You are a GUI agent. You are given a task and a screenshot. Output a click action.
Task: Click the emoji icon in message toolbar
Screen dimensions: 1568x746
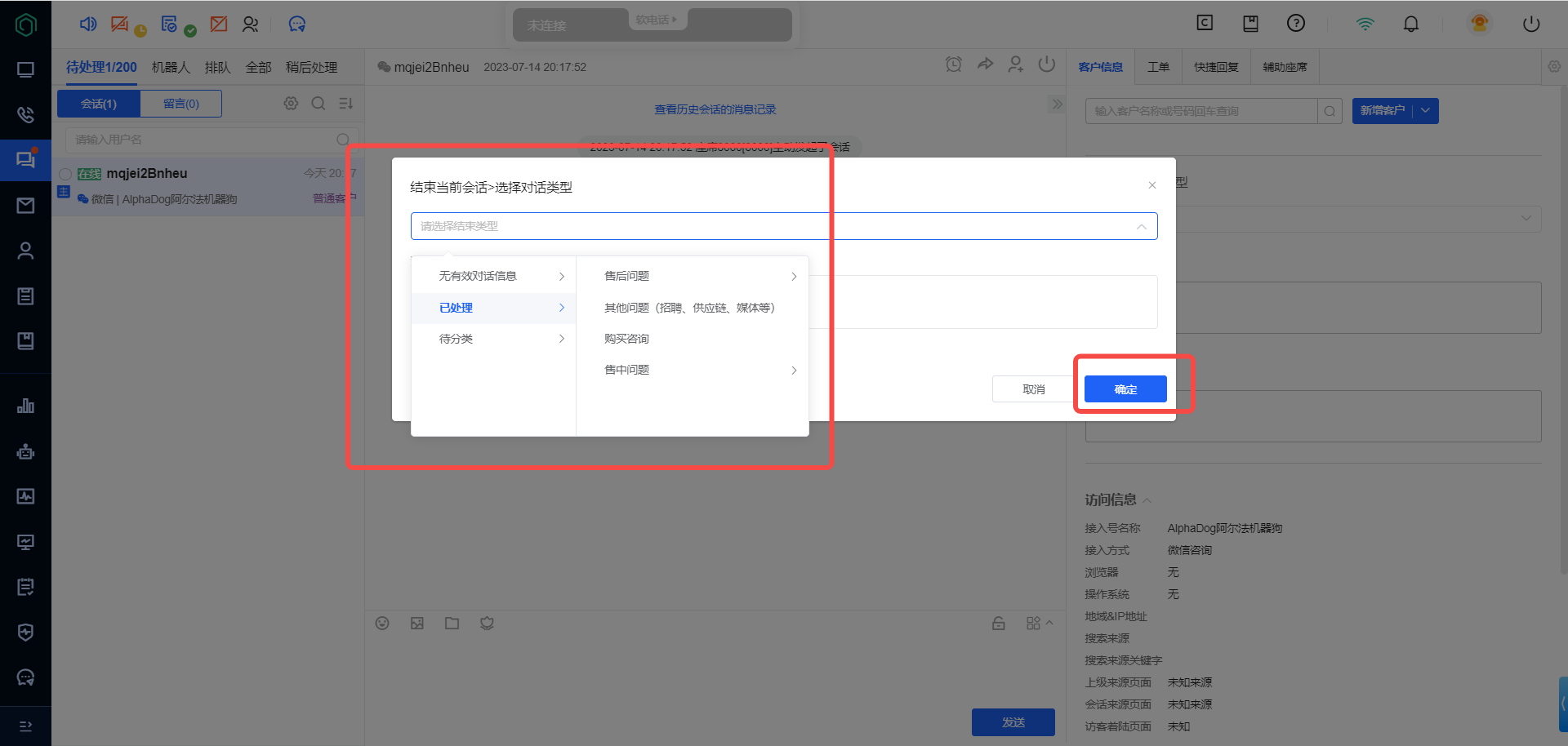382,624
